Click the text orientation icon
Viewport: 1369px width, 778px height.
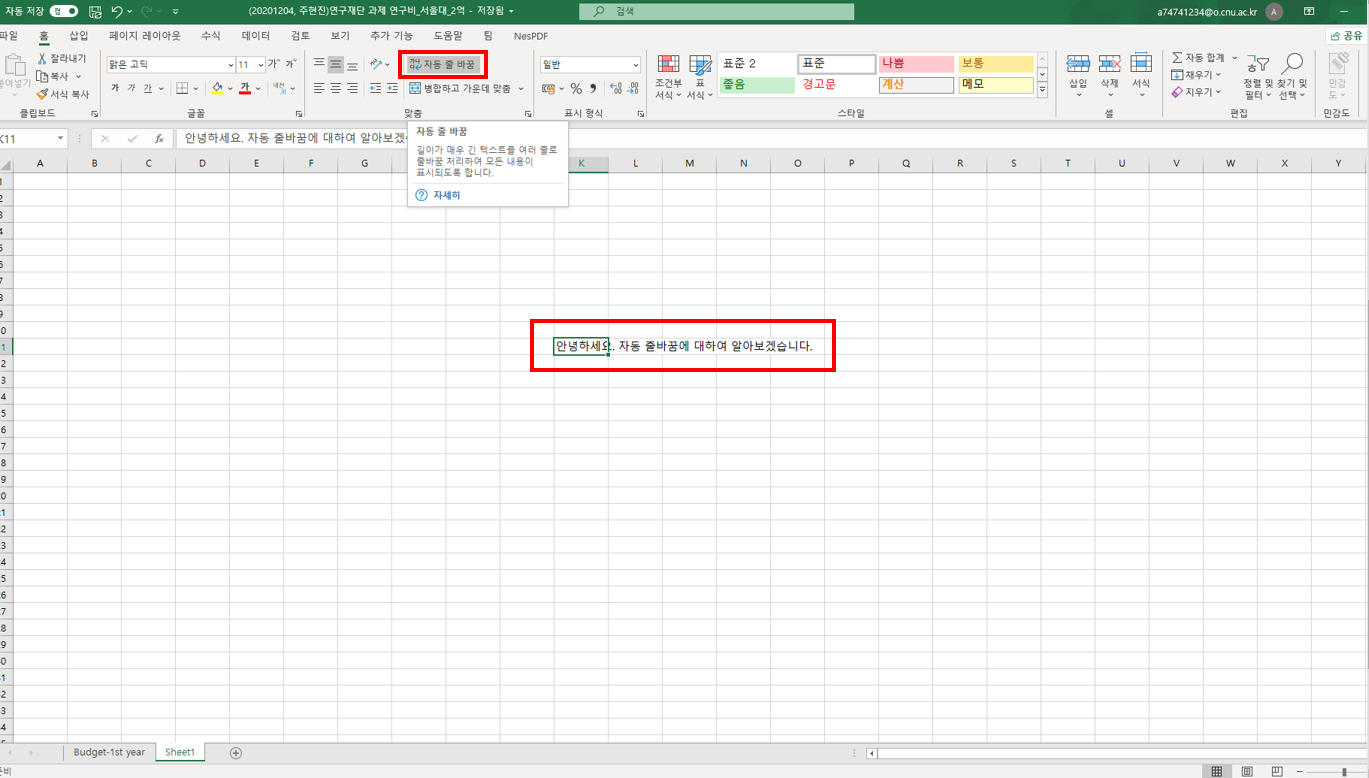376,64
